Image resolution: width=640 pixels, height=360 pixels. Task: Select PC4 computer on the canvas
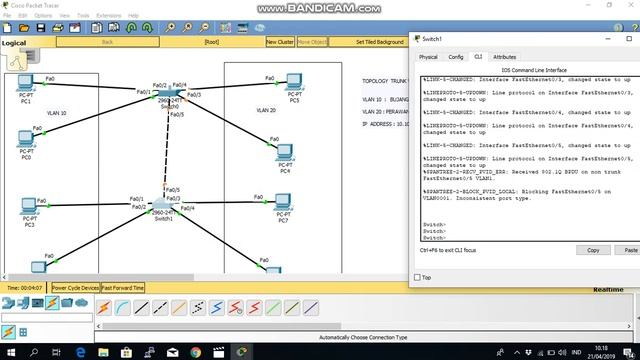click(285, 153)
